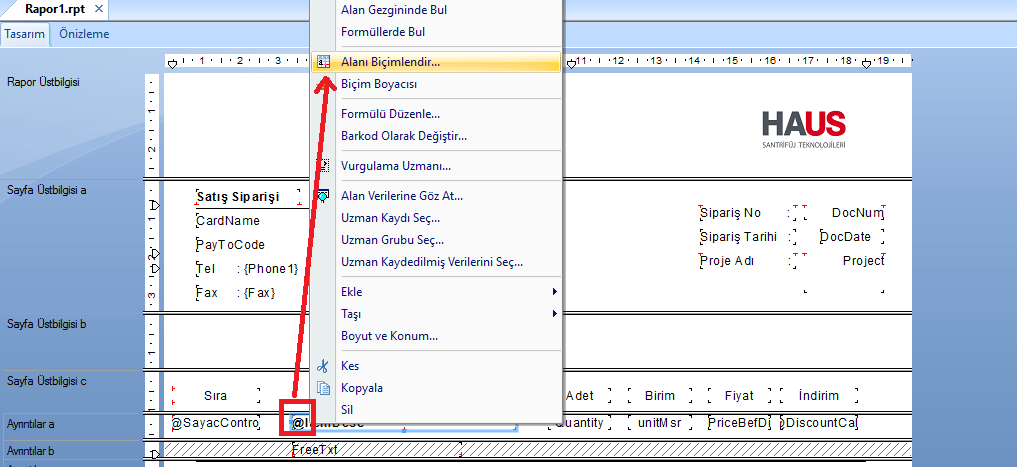
Task: Choose Formülü Düzenle from context menu
Action: [x=390, y=114]
